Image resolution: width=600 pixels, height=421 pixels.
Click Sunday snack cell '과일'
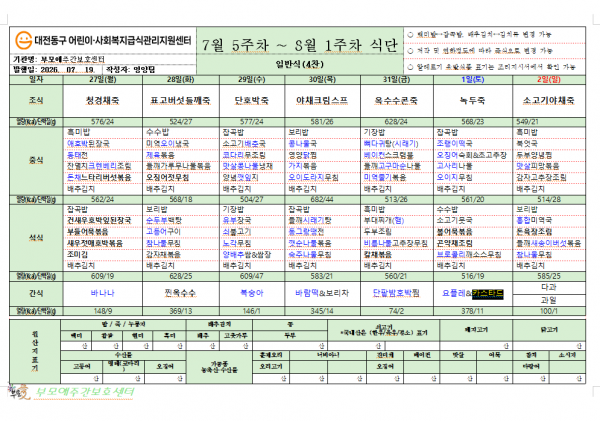click(x=549, y=300)
